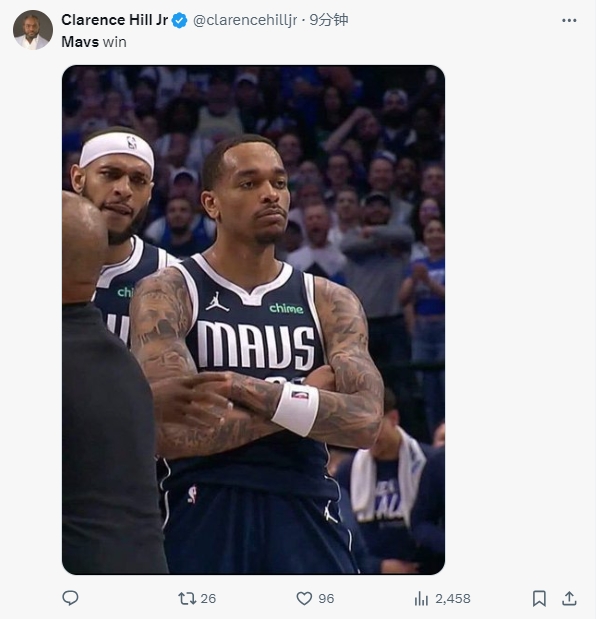Screen dimensions: 597x619
Task: Open Clarence Hill Jr profile avatar
Action: pyautogui.click(x=33, y=30)
